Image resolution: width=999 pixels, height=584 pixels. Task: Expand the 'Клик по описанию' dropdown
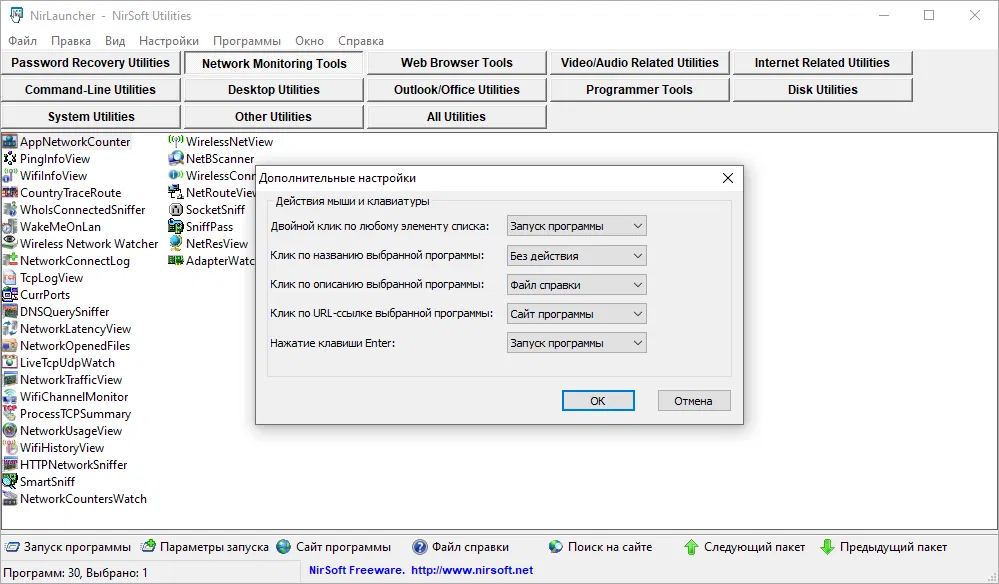577,285
